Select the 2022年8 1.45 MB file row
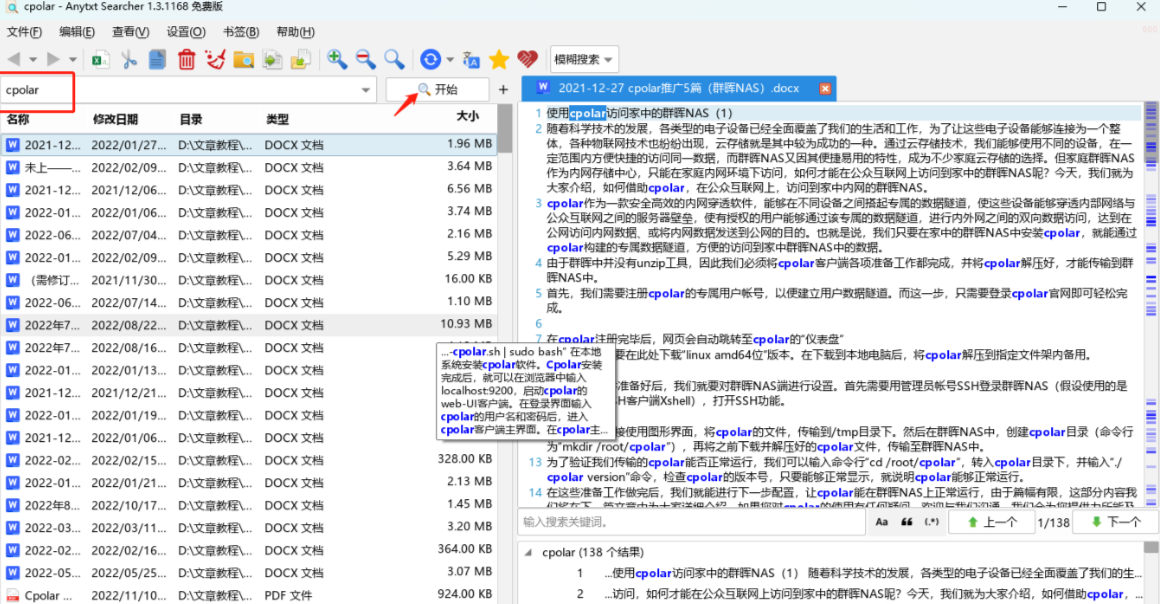This screenshot has width=1160, height=604. (x=249, y=505)
